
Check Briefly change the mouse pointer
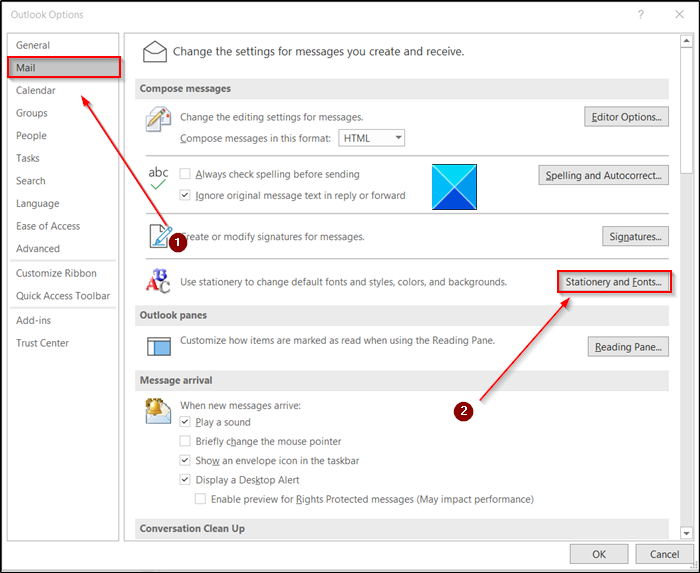185,441
